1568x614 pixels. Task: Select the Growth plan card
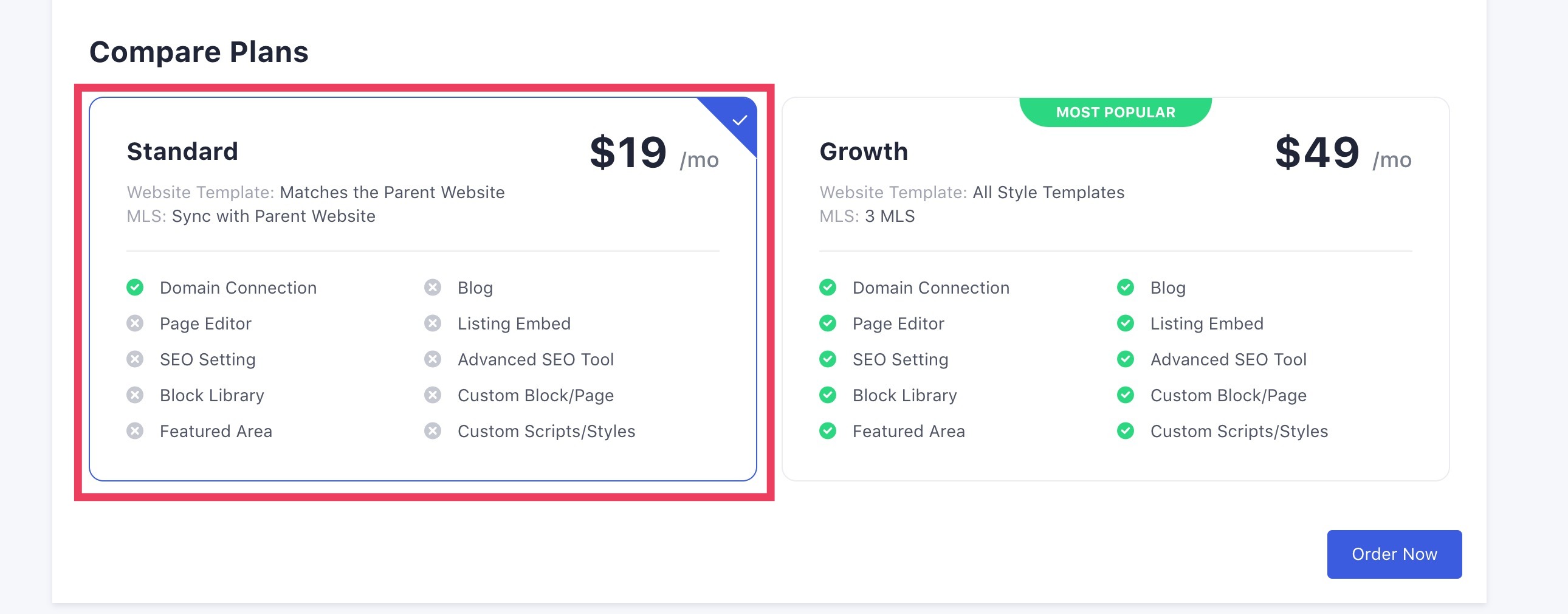1116,289
